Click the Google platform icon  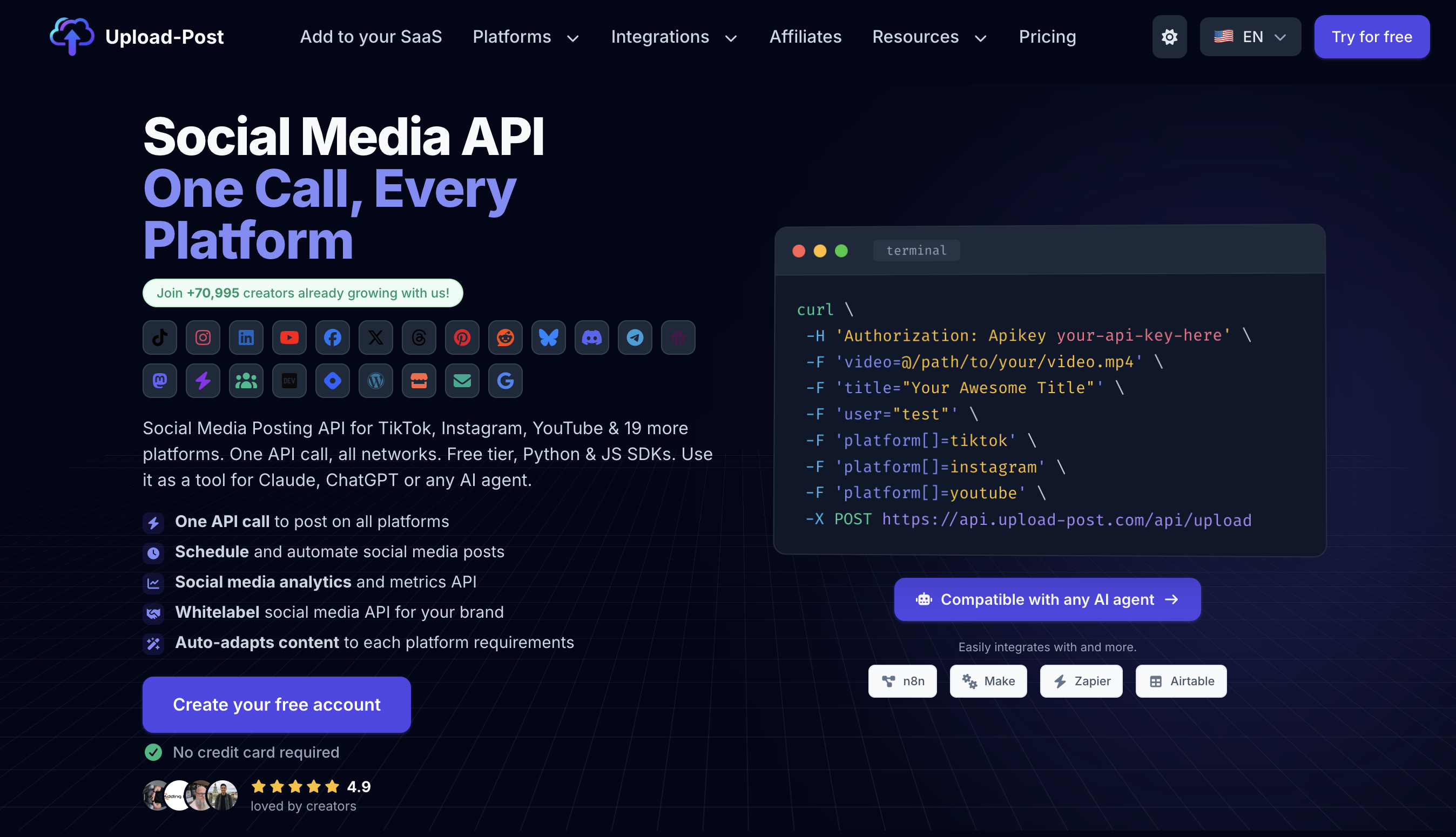[x=505, y=381]
